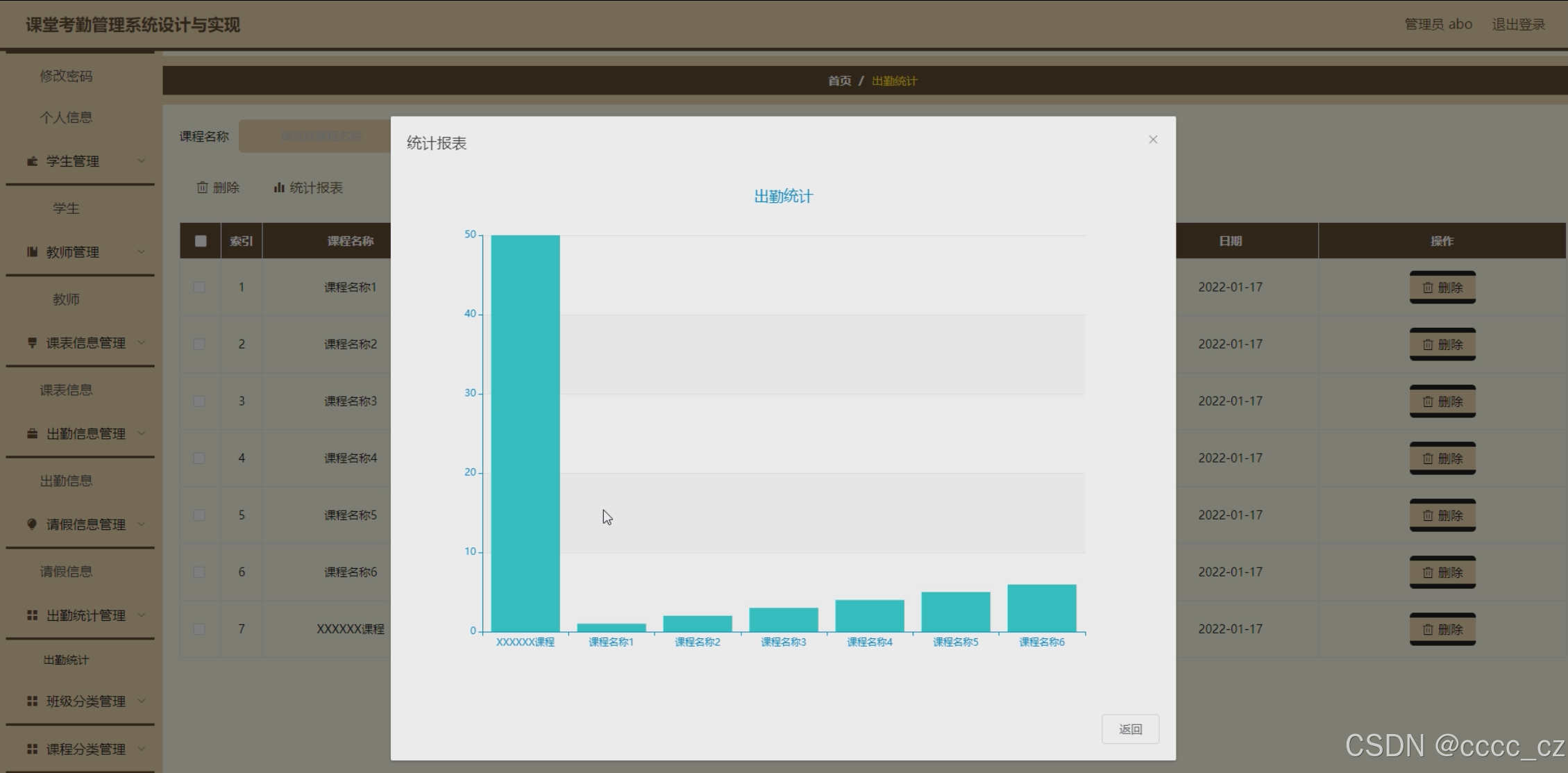This screenshot has height=773, width=1568.
Task: Collapse the 请假信息管理 chevron arrow
Action: (142, 524)
